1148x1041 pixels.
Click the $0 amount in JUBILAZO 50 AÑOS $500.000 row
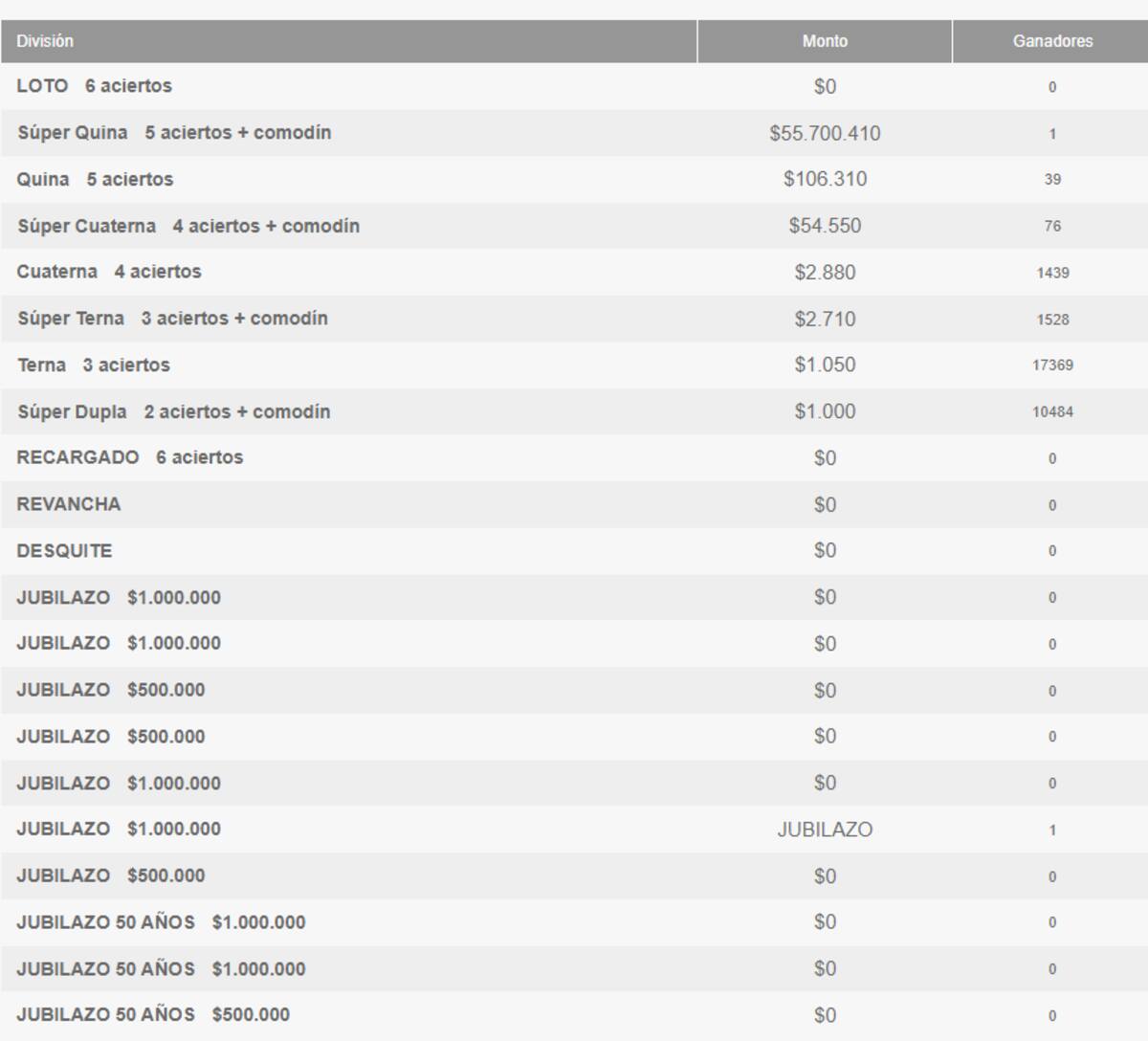point(825,1015)
